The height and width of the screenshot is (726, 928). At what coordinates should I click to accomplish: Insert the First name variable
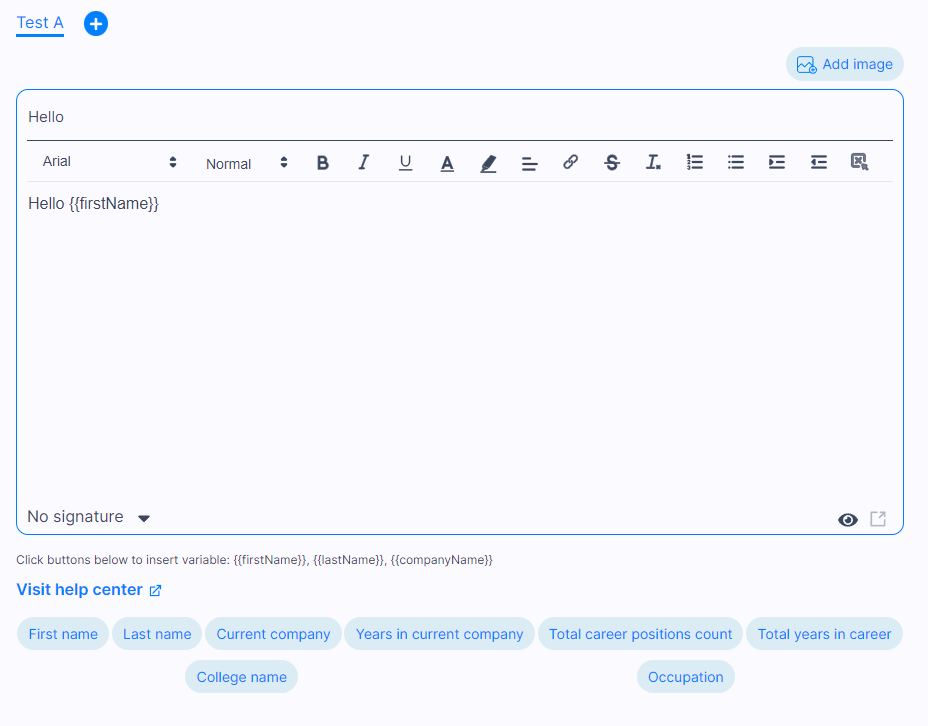pyautogui.click(x=63, y=634)
